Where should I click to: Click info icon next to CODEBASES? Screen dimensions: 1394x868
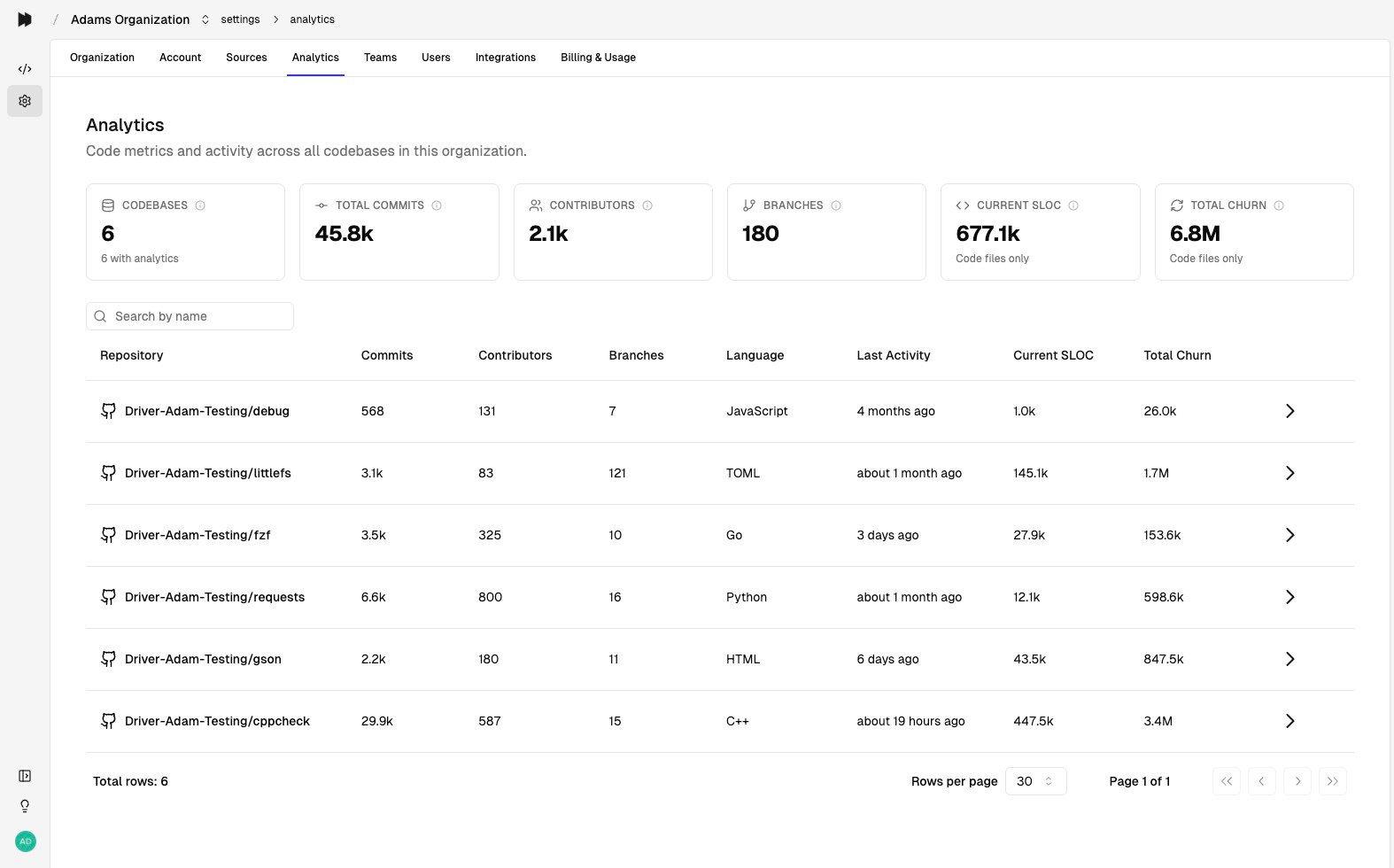pos(200,205)
